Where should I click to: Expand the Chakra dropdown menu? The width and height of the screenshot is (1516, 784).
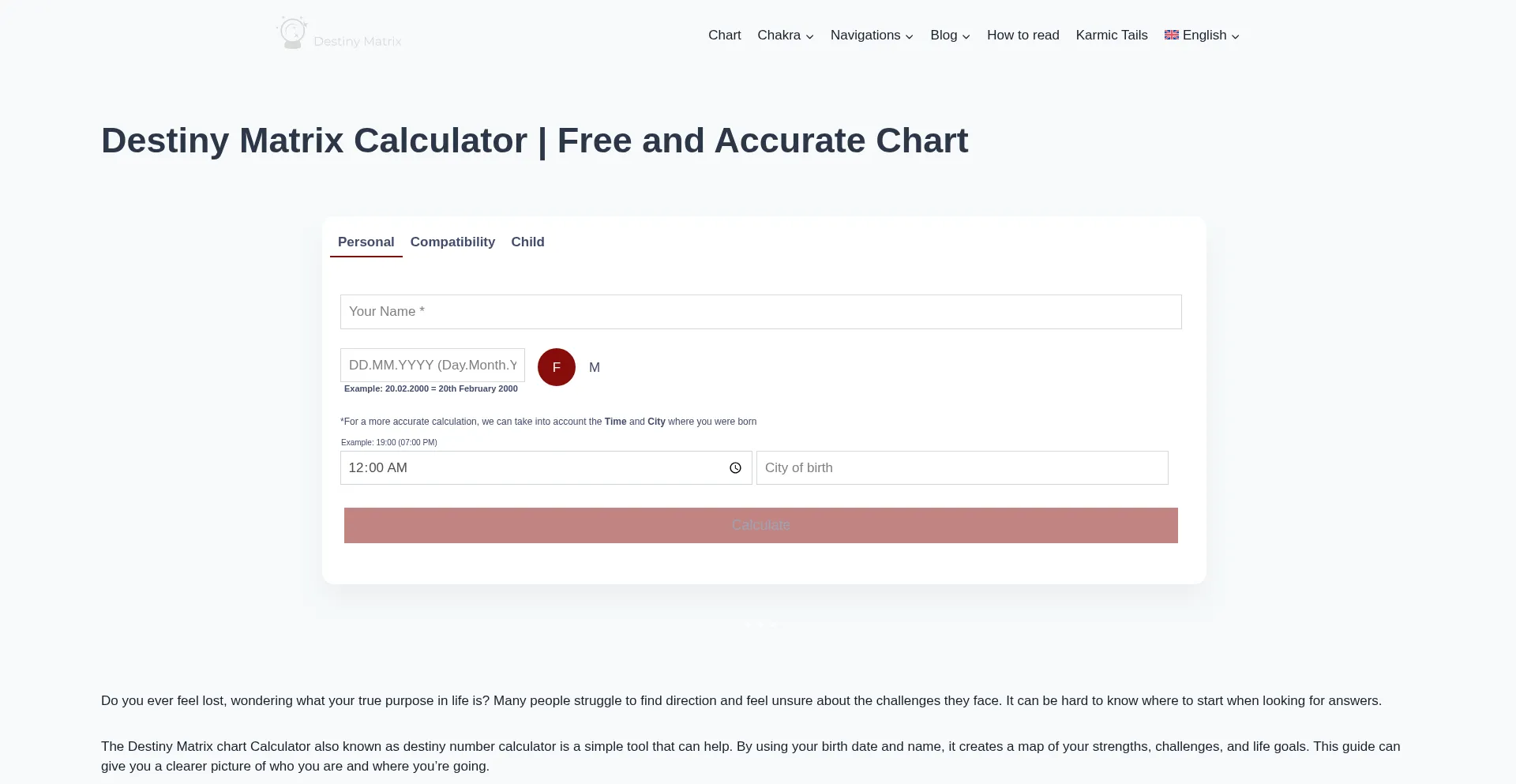[785, 36]
